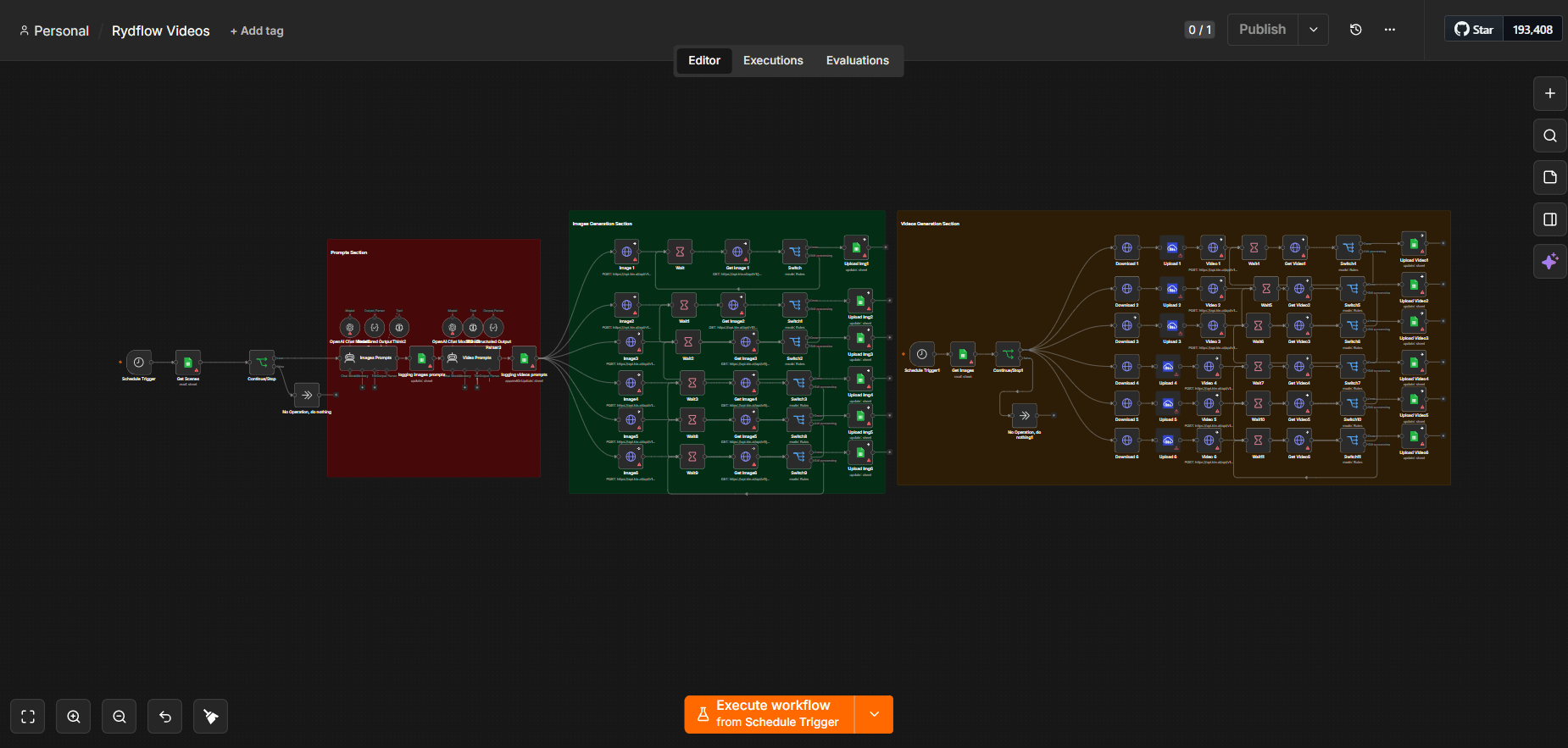Zoom out of the canvas

pos(120,717)
